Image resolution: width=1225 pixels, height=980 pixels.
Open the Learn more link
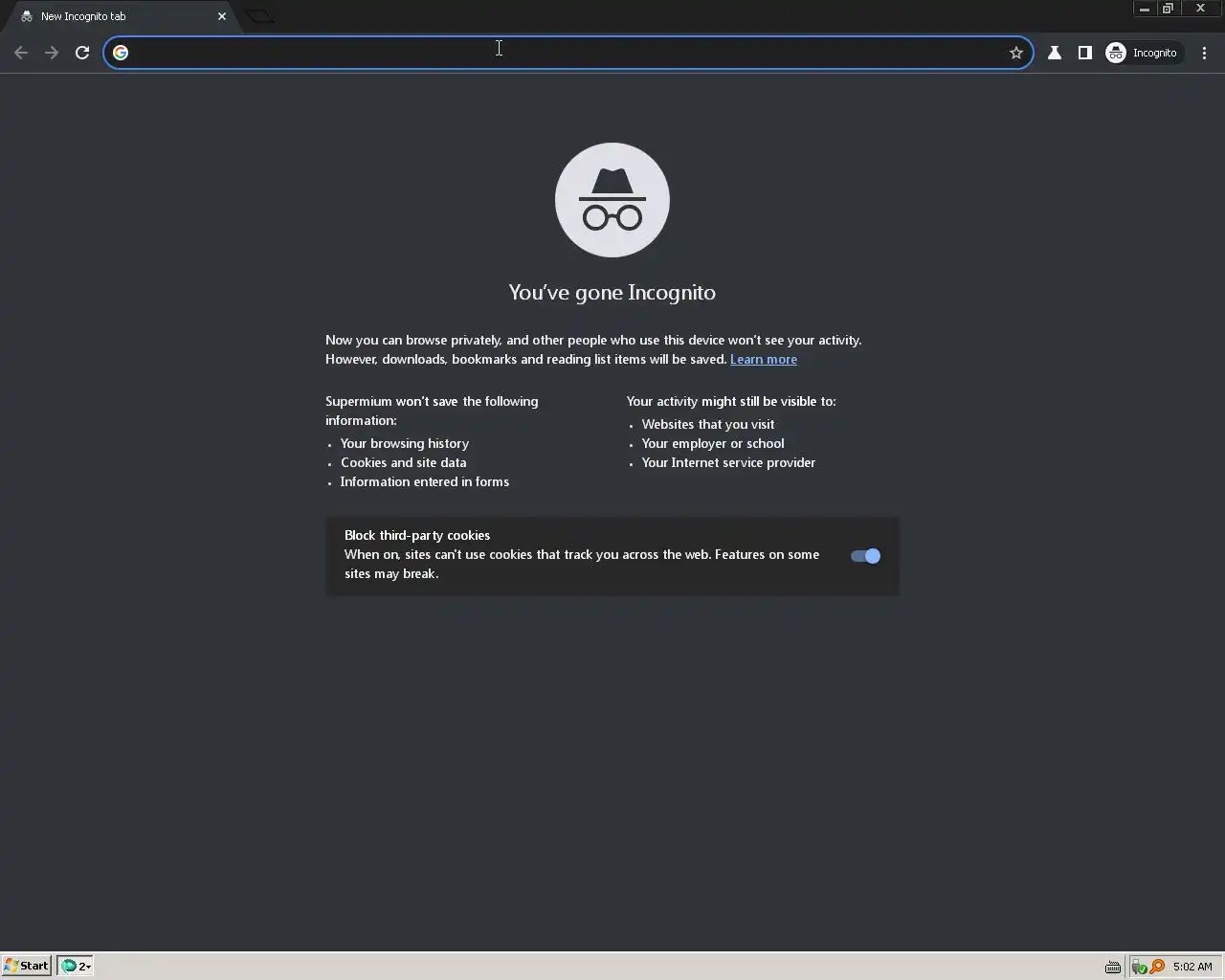(764, 359)
